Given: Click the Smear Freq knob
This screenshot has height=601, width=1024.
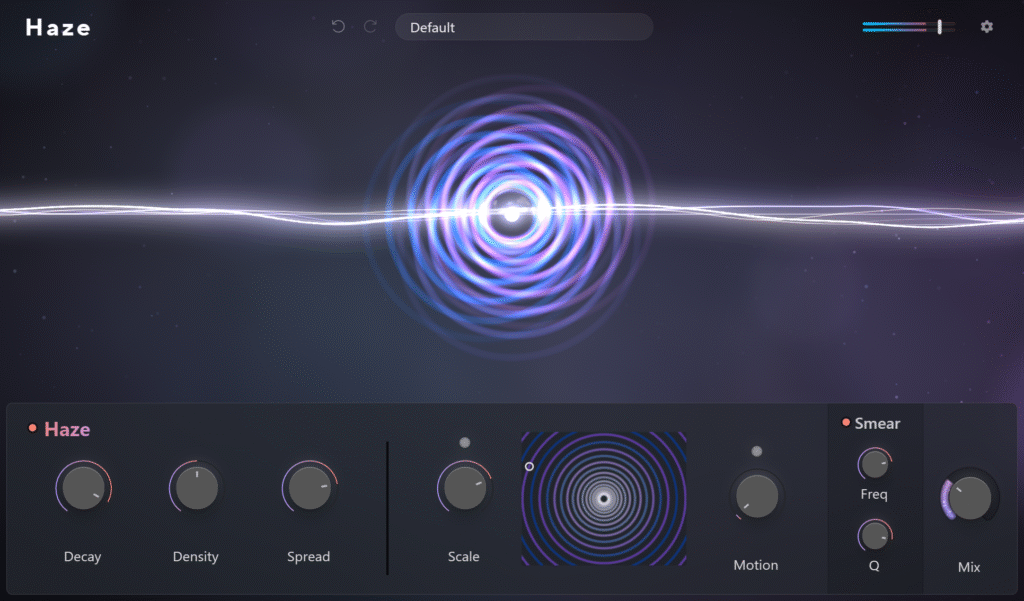Looking at the screenshot, I should click(874, 464).
